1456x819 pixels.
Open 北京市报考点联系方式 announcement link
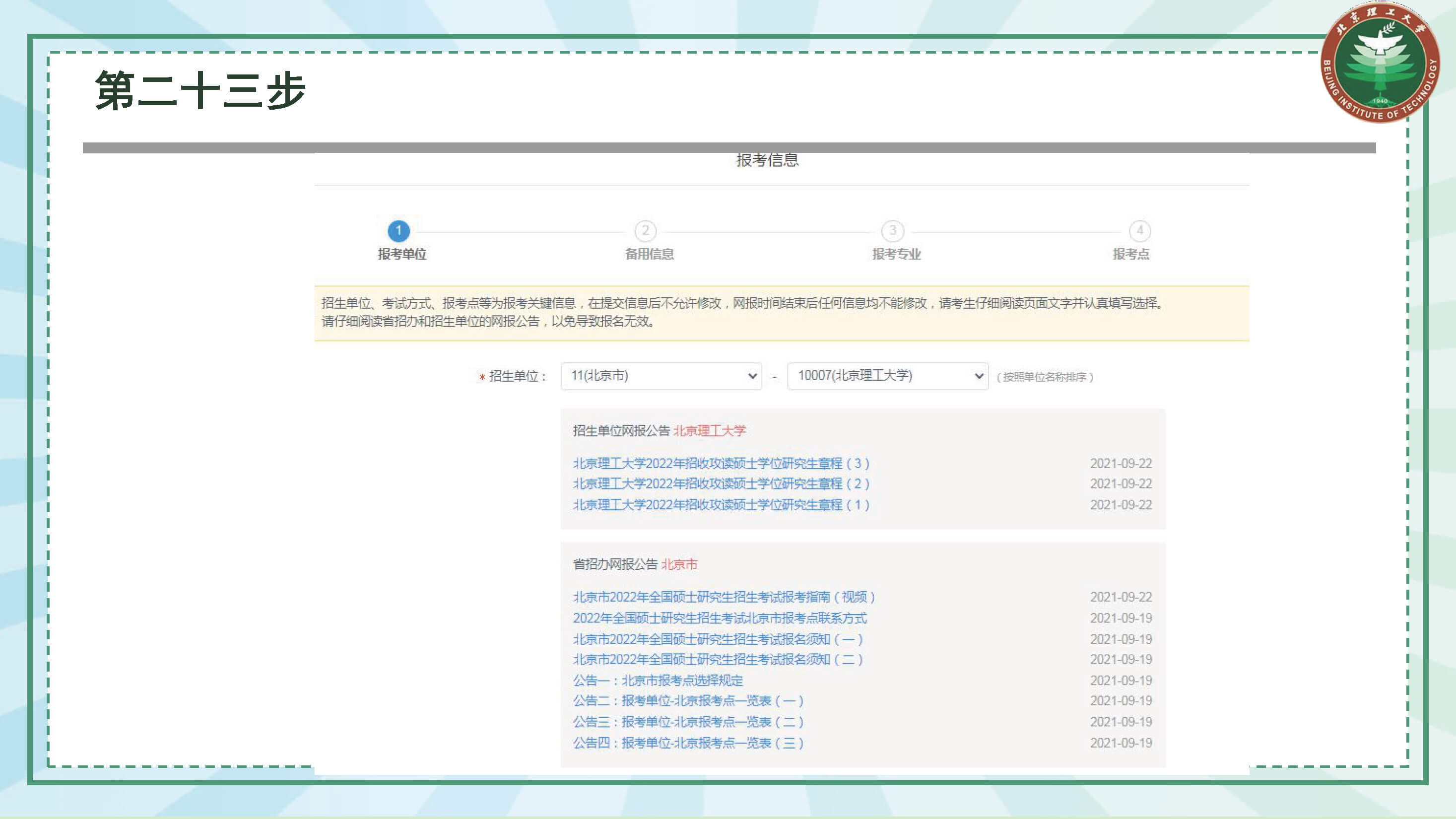[x=720, y=618]
